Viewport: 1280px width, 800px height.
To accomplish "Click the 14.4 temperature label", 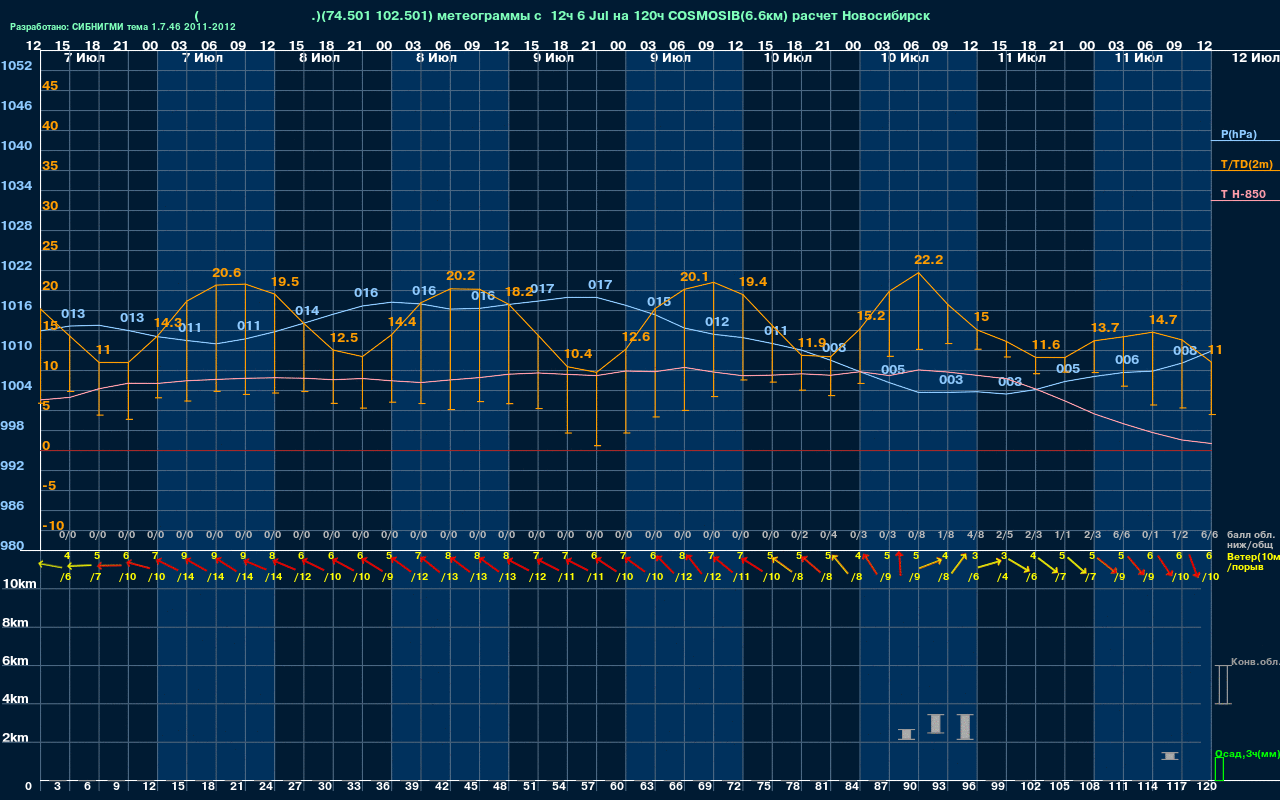I will tap(402, 321).
